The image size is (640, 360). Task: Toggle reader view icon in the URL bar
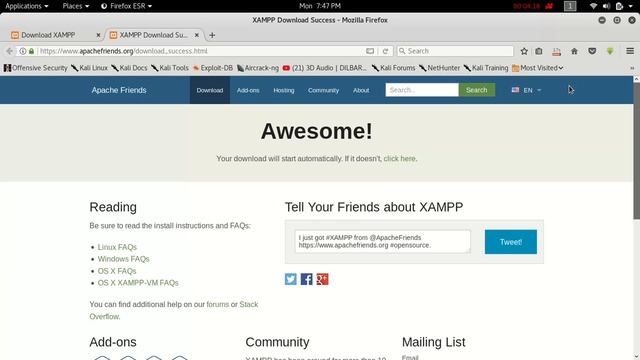click(x=370, y=51)
